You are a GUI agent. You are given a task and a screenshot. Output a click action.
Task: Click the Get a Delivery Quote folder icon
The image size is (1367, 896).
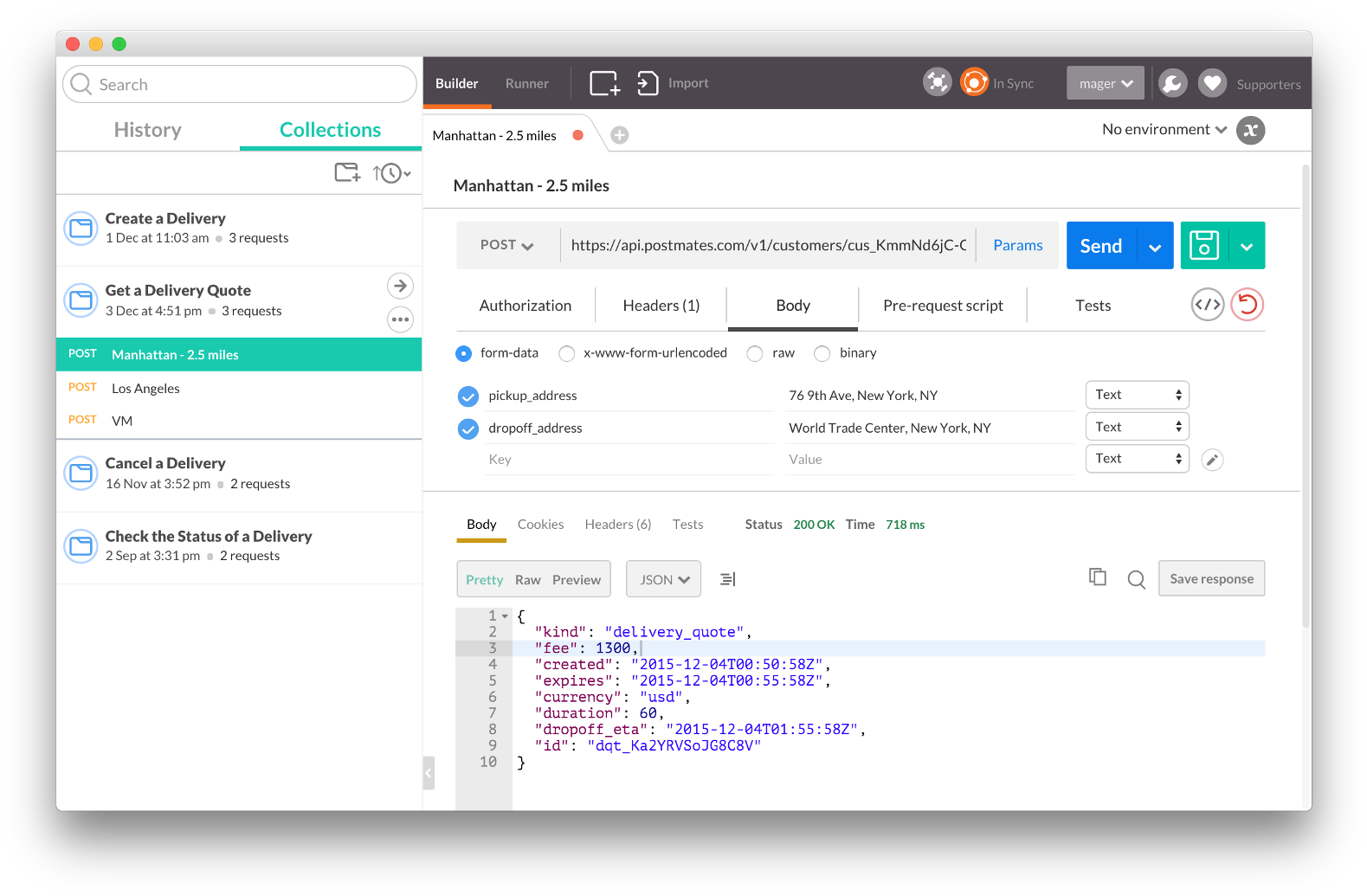click(81, 300)
